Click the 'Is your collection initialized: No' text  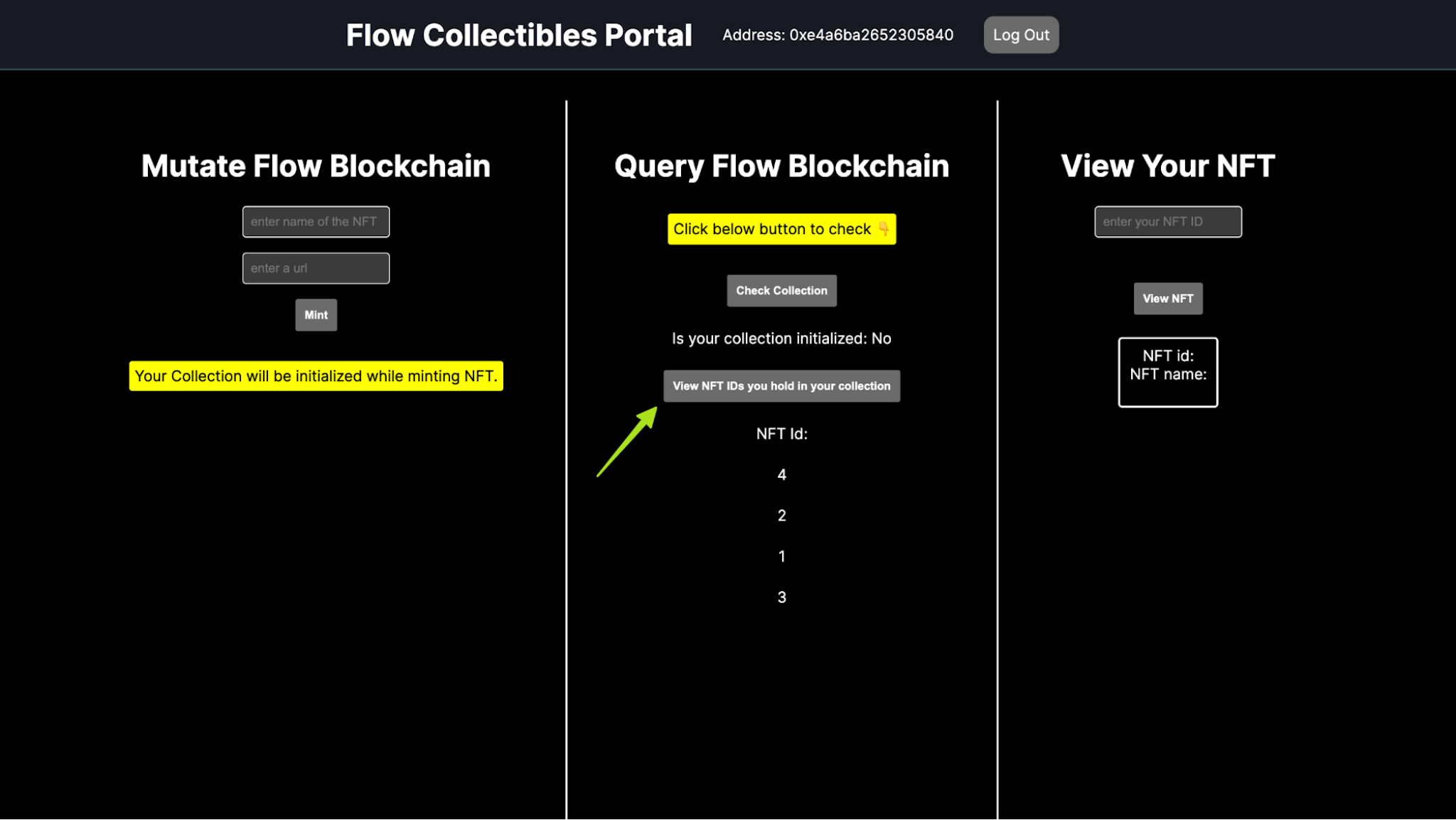(x=781, y=338)
